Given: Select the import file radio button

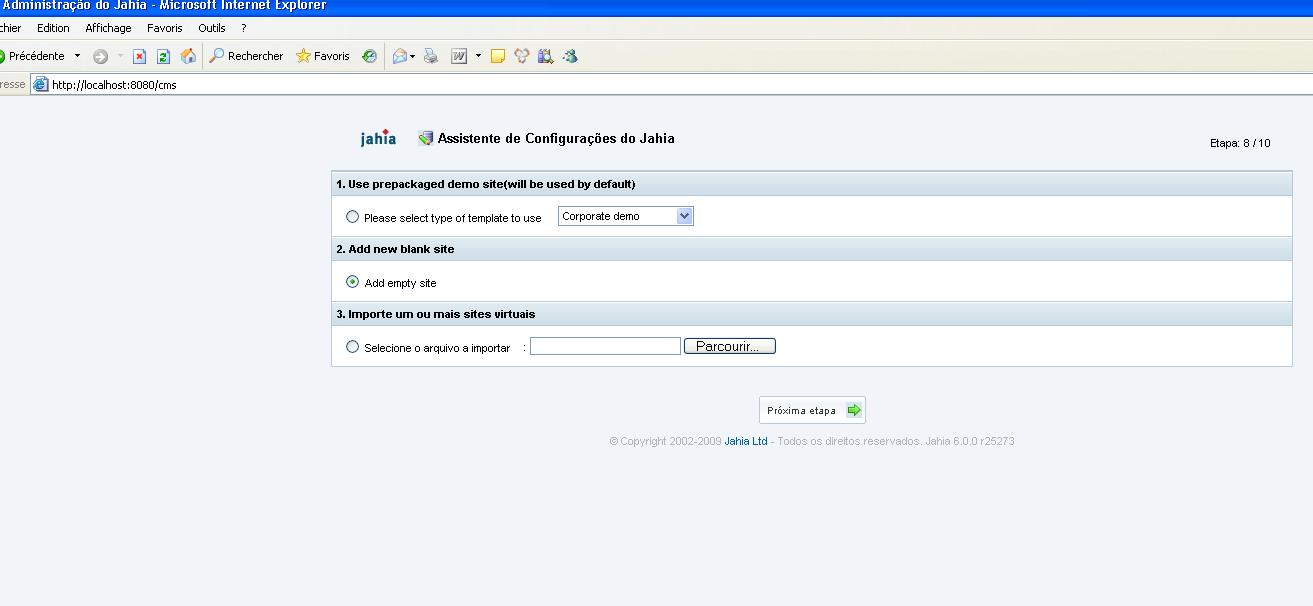Looking at the screenshot, I should click(x=352, y=347).
